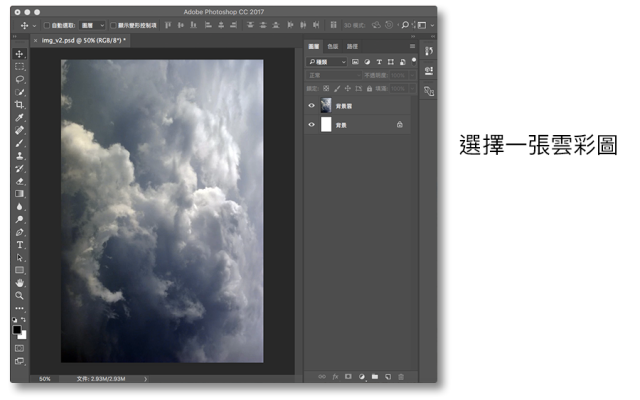Expand the 種類 layer filter dropdown
Viewport: 640px width, 400px height.
[327, 61]
